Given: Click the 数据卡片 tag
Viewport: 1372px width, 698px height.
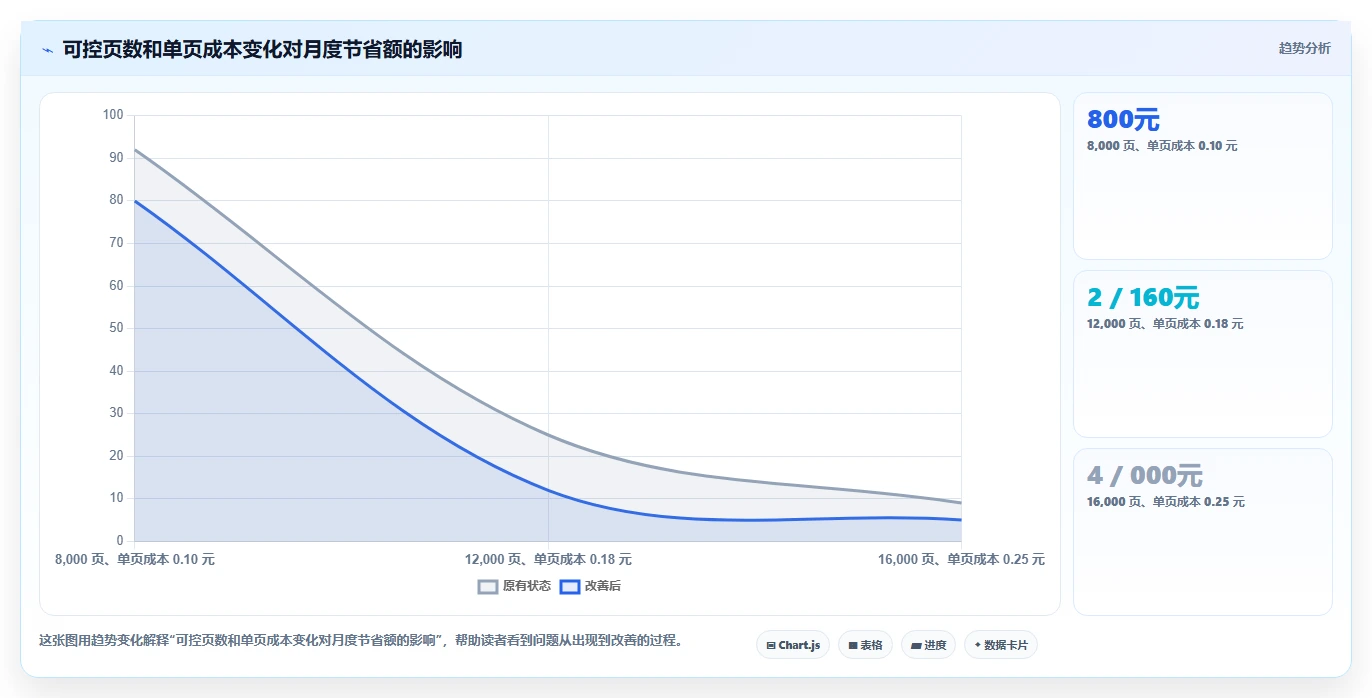Looking at the screenshot, I should click(1000, 645).
